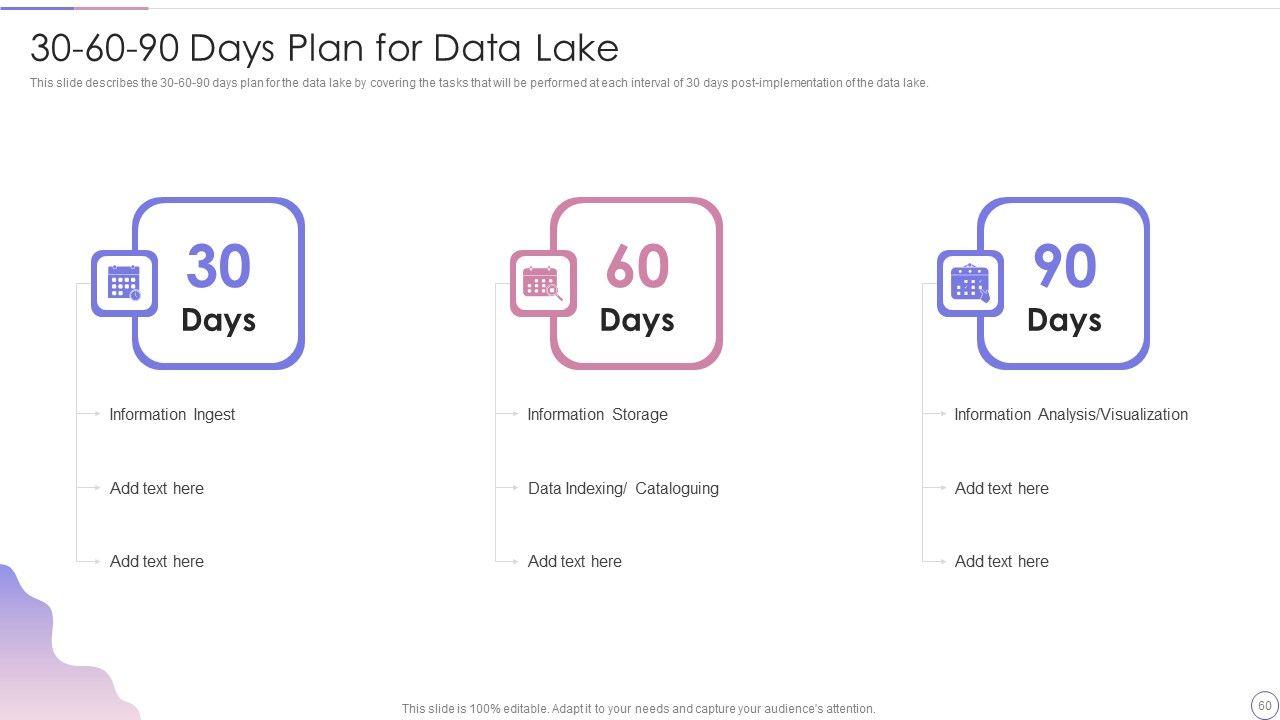The width and height of the screenshot is (1280, 720).
Task: Click the calendar icon beside 90 Days
Action: (x=970, y=284)
